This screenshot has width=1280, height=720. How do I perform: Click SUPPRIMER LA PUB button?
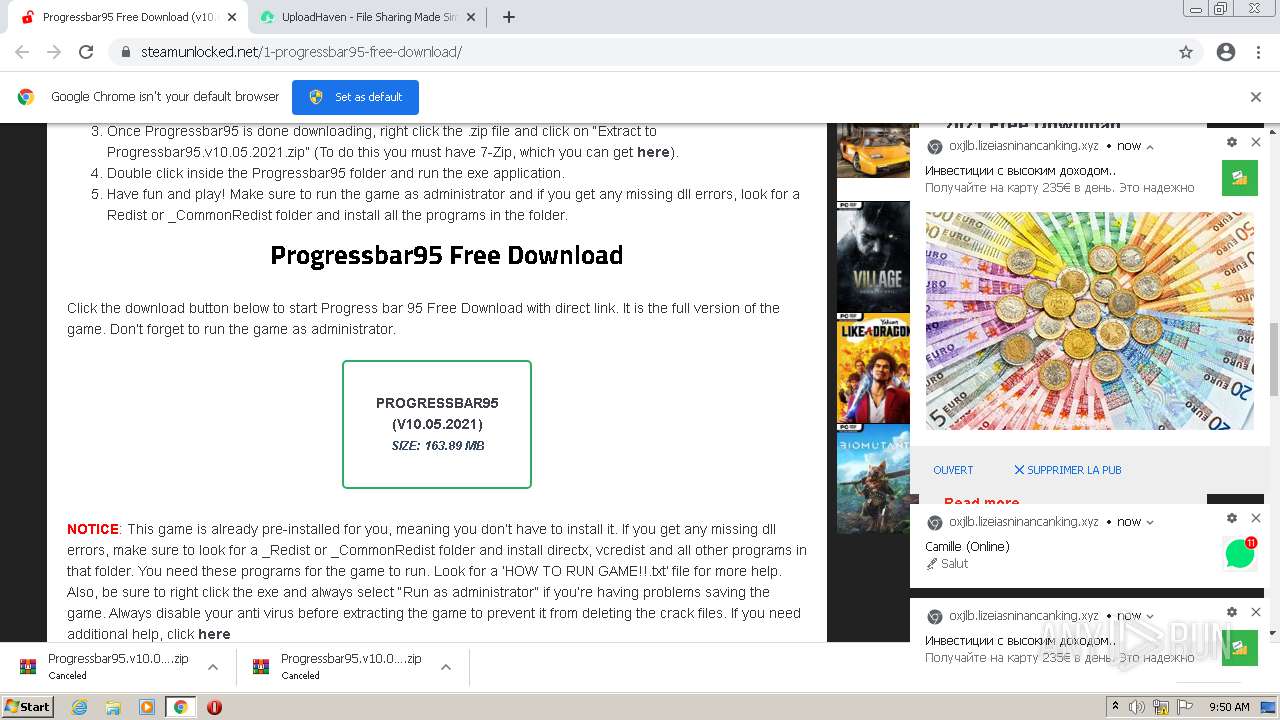point(1067,470)
